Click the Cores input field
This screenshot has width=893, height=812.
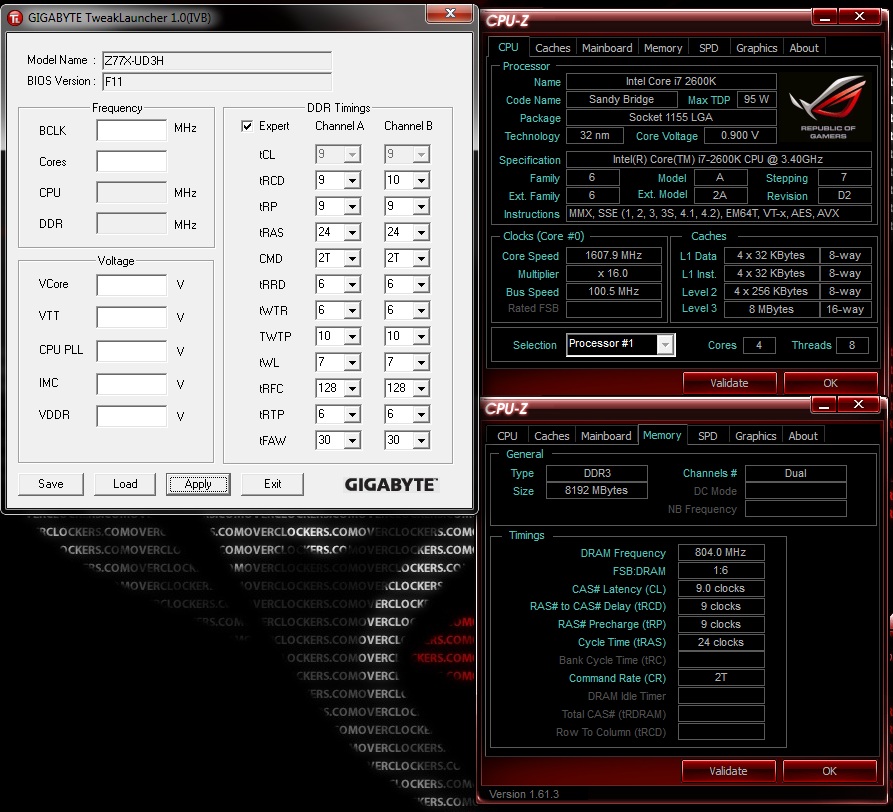click(x=132, y=161)
